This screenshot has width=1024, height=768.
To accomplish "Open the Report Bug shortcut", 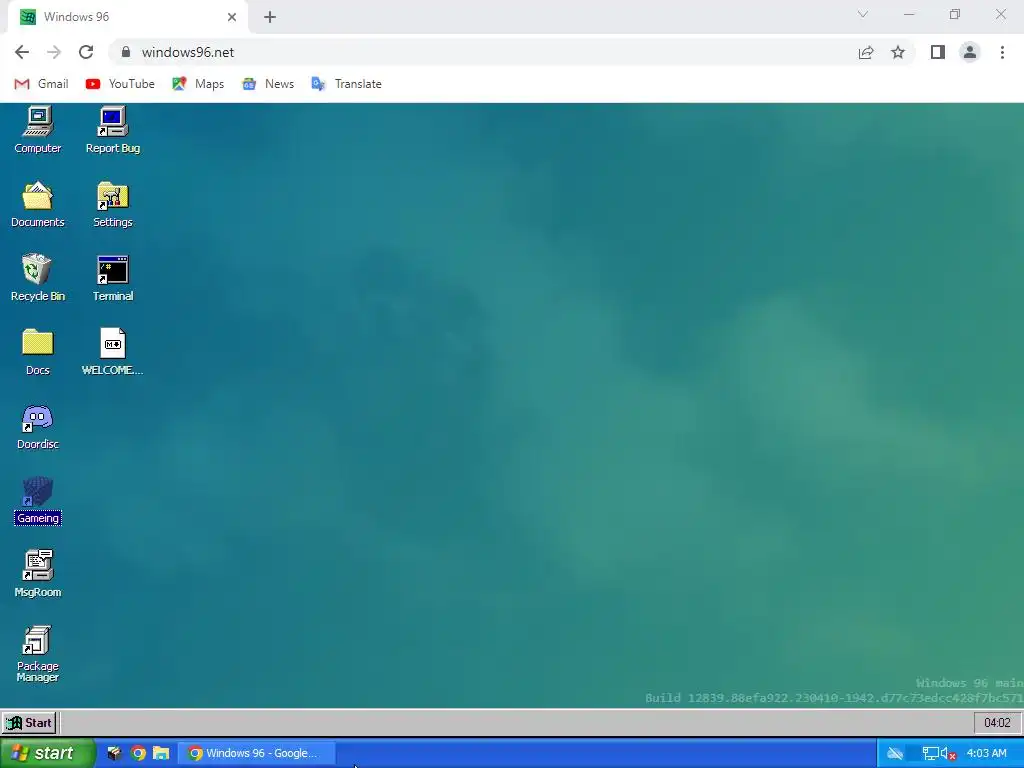I will (112, 130).
